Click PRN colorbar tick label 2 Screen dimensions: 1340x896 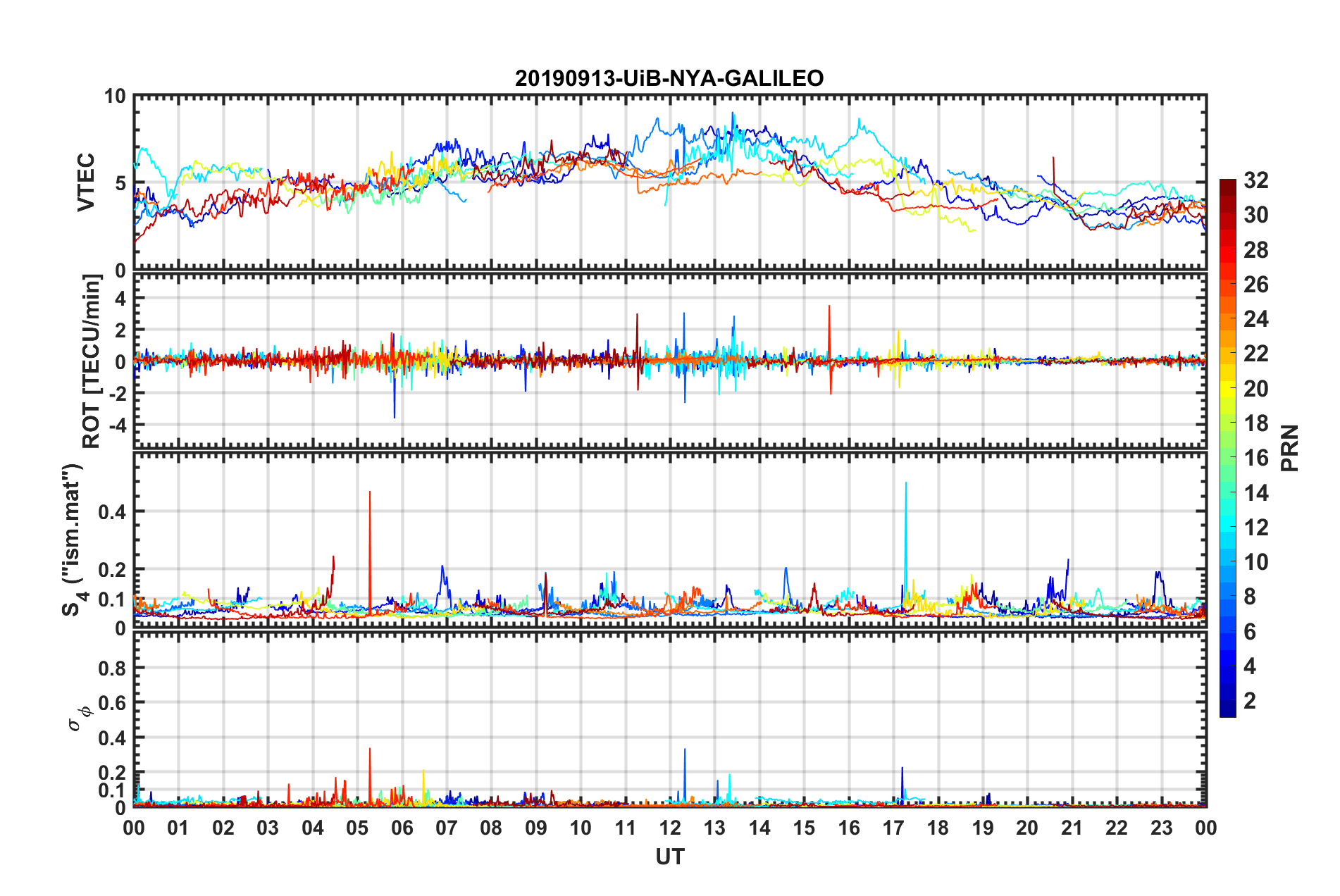[x=1250, y=701]
